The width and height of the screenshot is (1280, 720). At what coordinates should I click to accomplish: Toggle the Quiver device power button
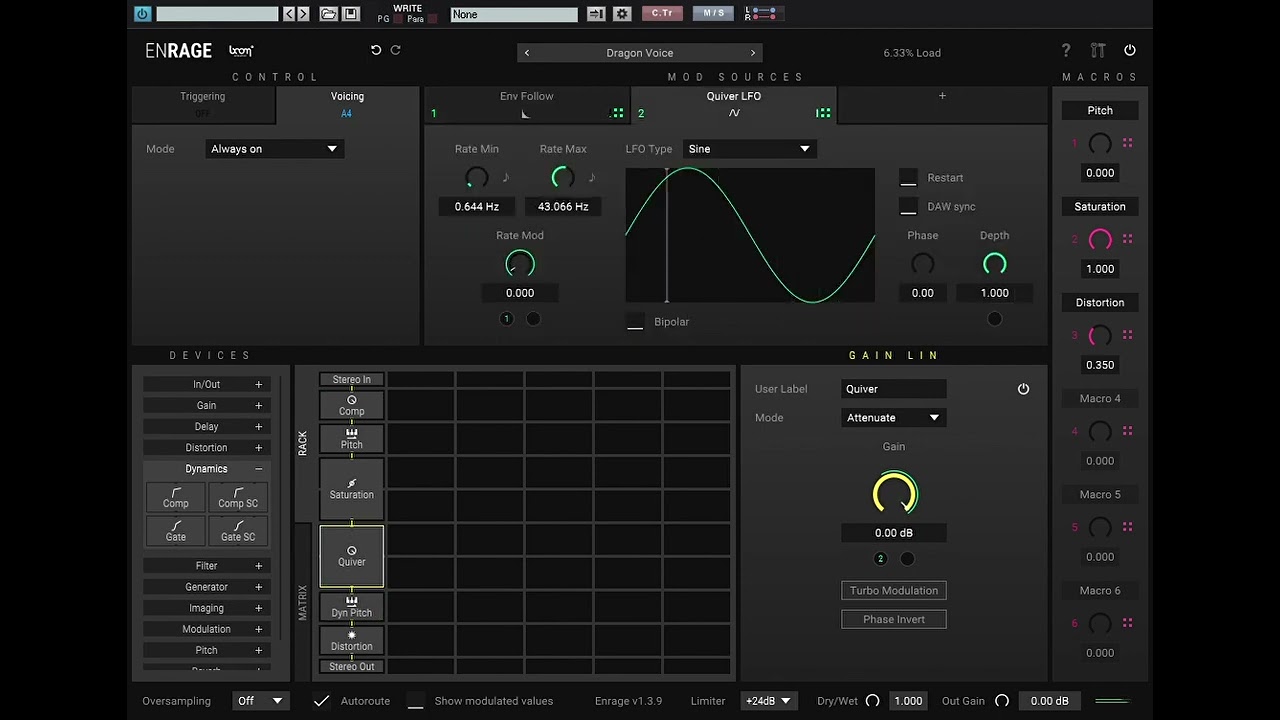point(1023,389)
